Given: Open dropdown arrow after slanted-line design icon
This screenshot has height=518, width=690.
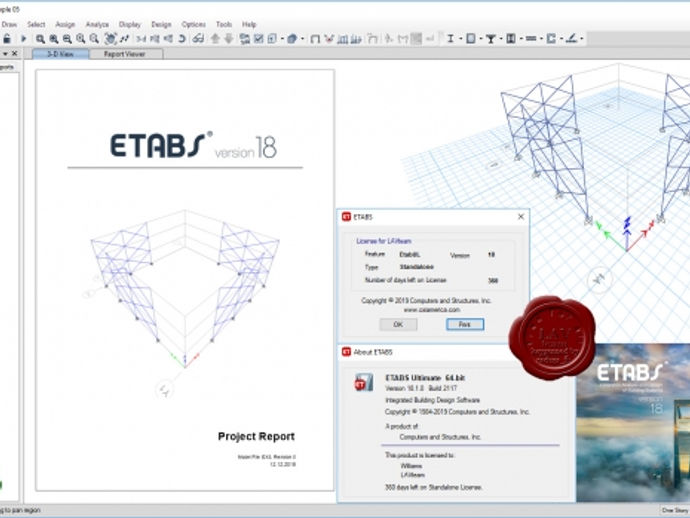Looking at the screenshot, I should pyautogui.click(x=582, y=39).
